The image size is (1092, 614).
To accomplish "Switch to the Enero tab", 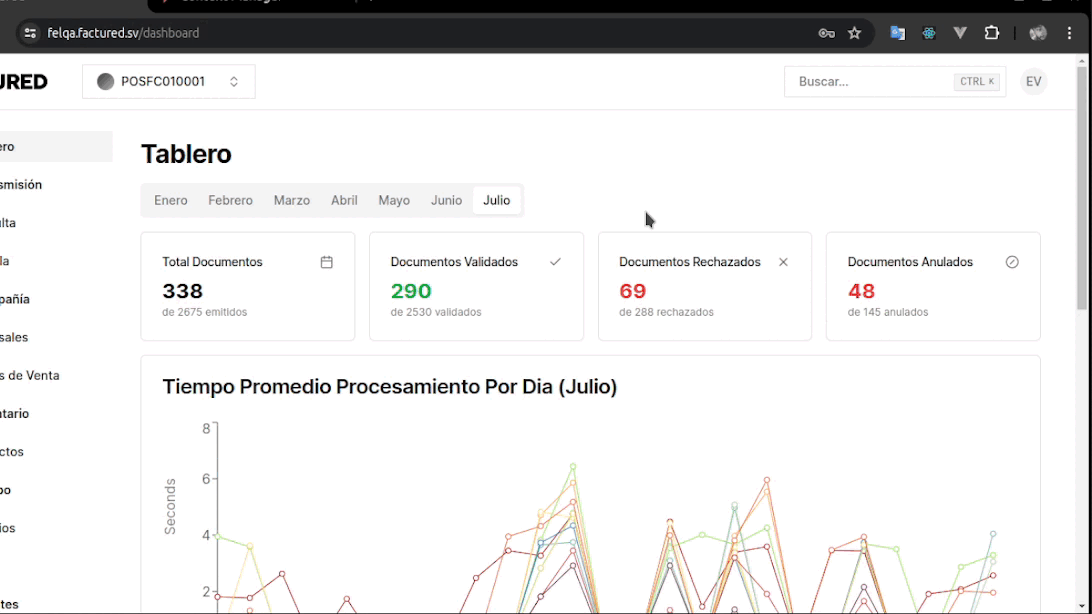I will click(x=170, y=200).
